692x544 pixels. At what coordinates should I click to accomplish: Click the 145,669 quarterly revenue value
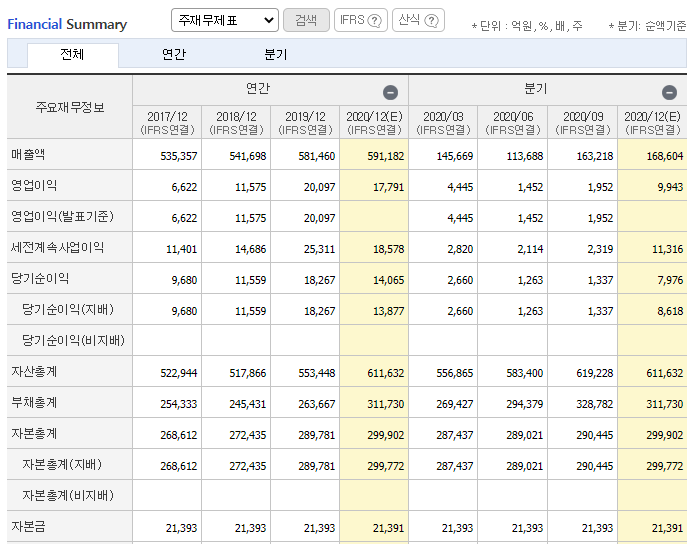click(455, 156)
